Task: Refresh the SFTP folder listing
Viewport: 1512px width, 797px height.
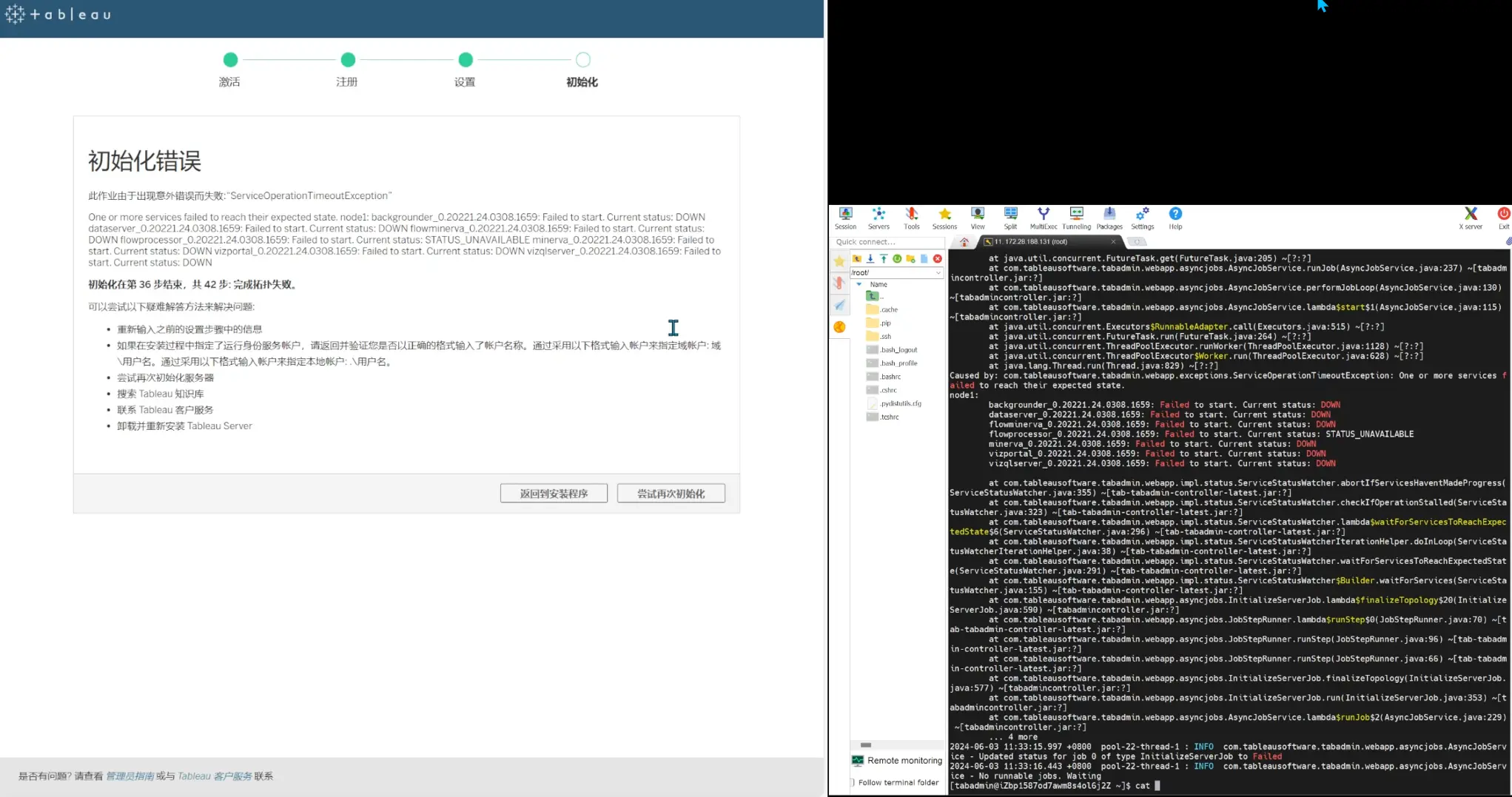Action: pyautogui.click(x=897, y=258)
